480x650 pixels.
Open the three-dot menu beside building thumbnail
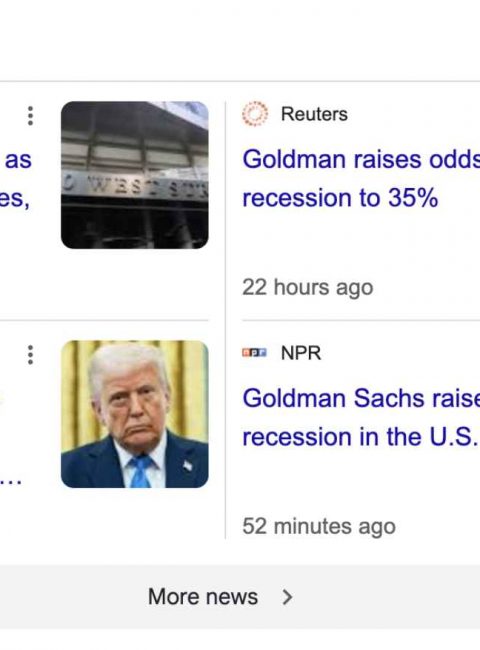(30, 116)
